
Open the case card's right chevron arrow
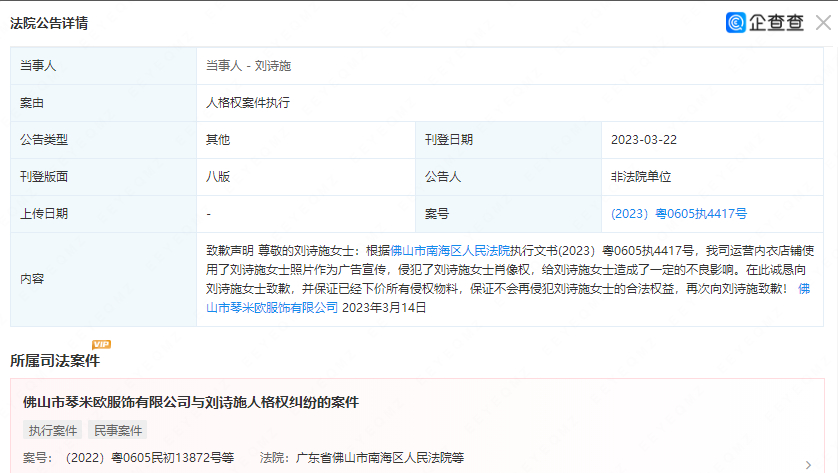[808, 465]
